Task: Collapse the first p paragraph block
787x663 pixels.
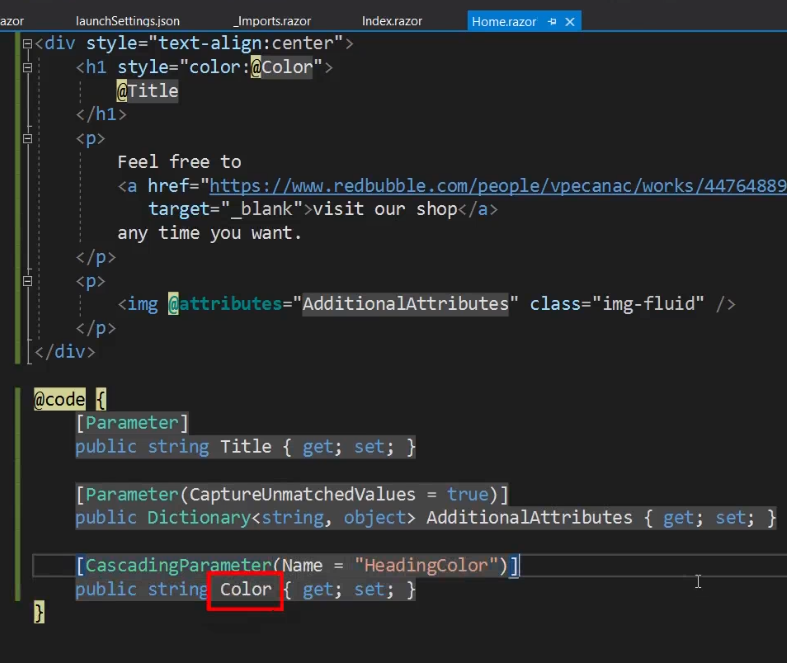Action: pyautogui.click(x=28, y=139)
